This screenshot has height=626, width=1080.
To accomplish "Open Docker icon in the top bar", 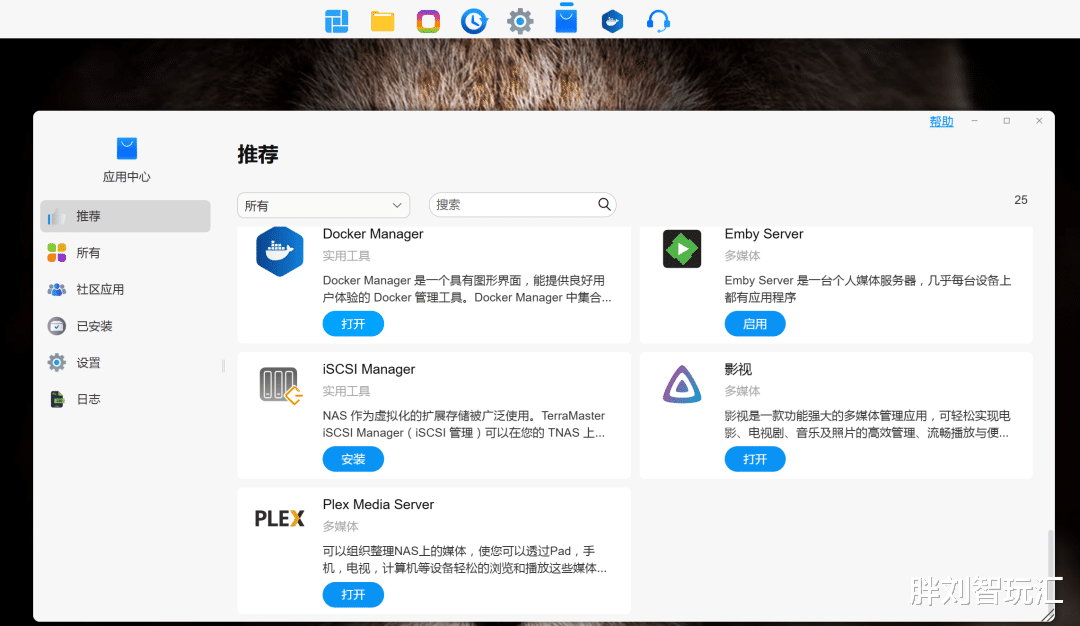I will (x=612, y=21).
